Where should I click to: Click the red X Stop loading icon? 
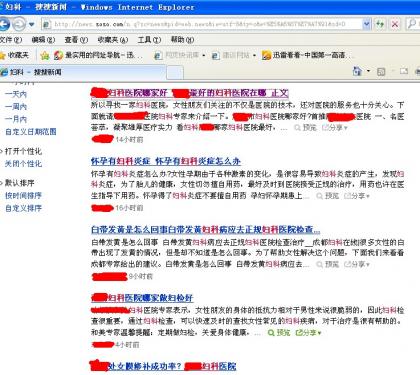pos(395,24)
